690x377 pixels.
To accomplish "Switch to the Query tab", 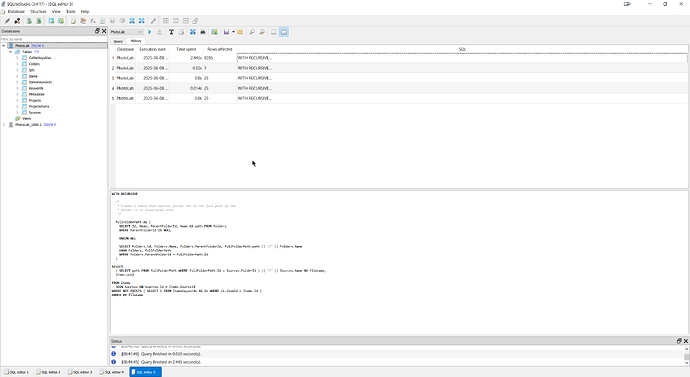I will (x=118, y=41).
